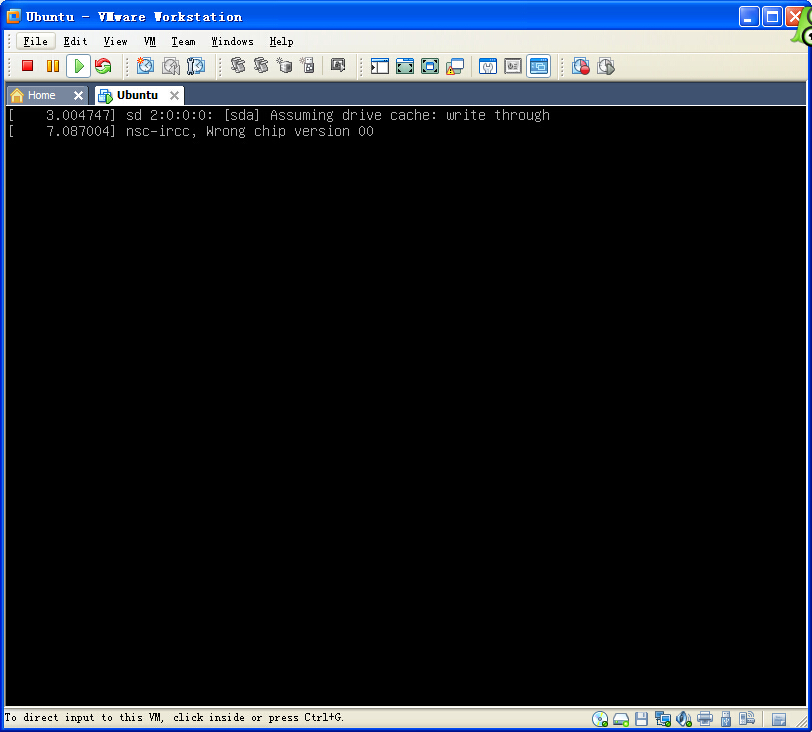Open the Team menu
The image size is (812, 732).
click(183, 41)
